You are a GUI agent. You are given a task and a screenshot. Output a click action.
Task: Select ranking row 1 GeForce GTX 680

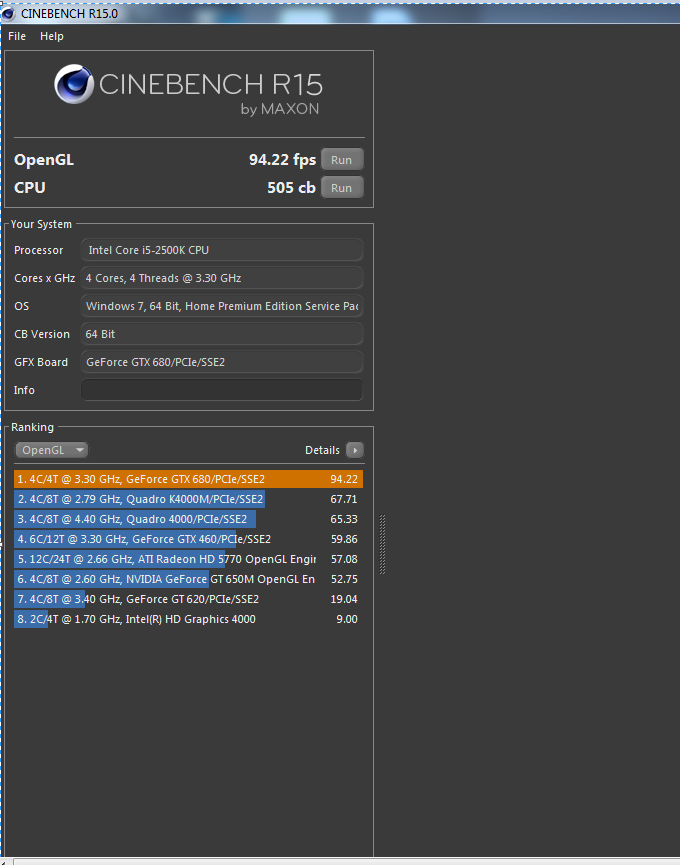coord(188,479)
